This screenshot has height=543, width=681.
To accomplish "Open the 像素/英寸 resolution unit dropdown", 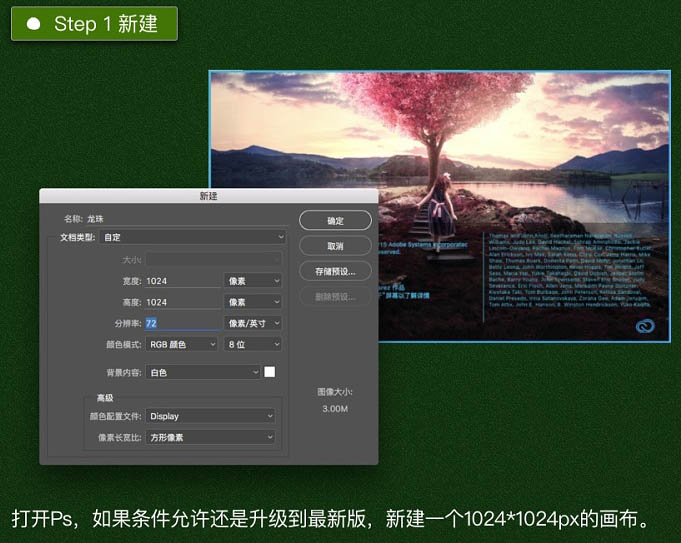I will tap(253, 323).
